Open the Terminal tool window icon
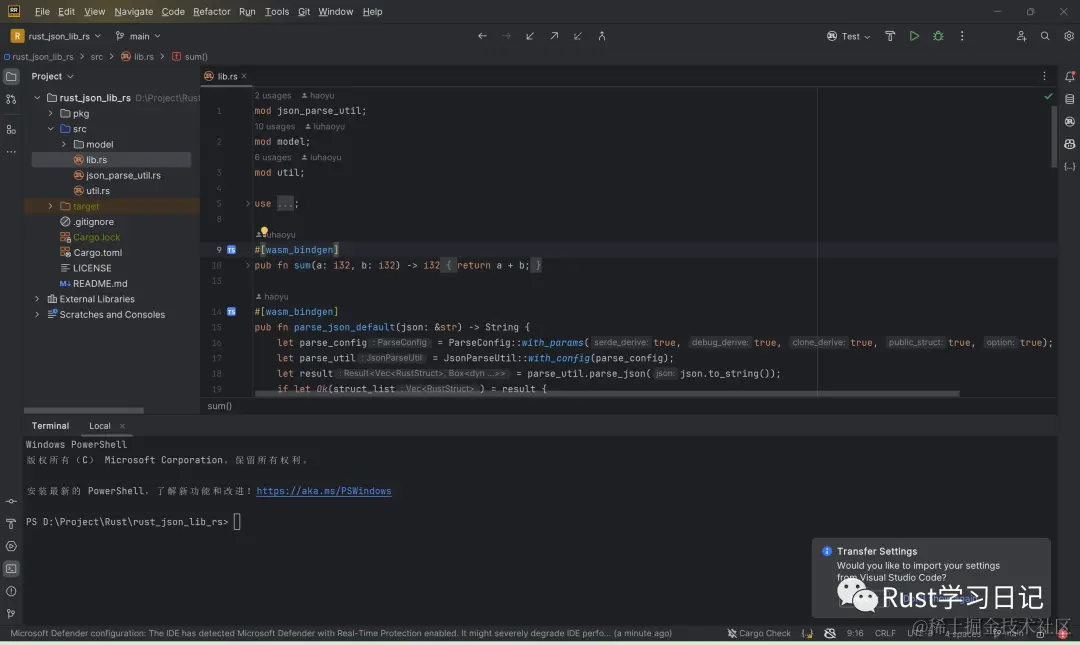The height and width of the screenshot is (645, 1080). click(11, 569)
